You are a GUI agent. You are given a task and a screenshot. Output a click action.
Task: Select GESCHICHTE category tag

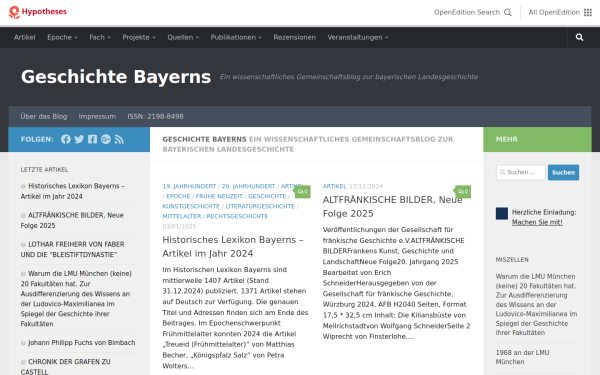tap(267, 196)
